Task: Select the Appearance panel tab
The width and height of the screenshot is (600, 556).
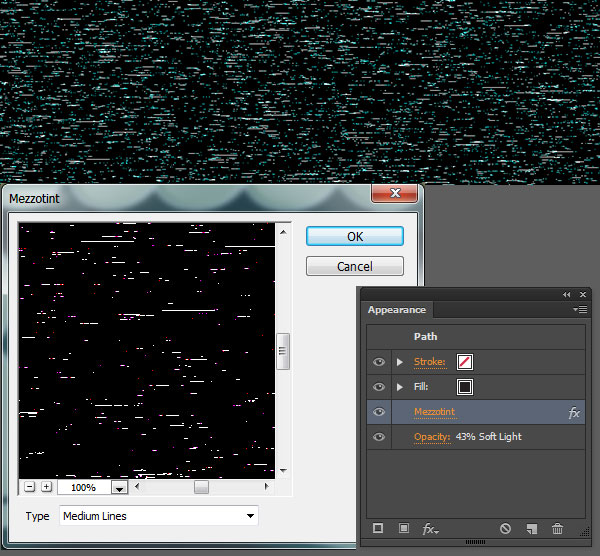Action: (397, 310)
